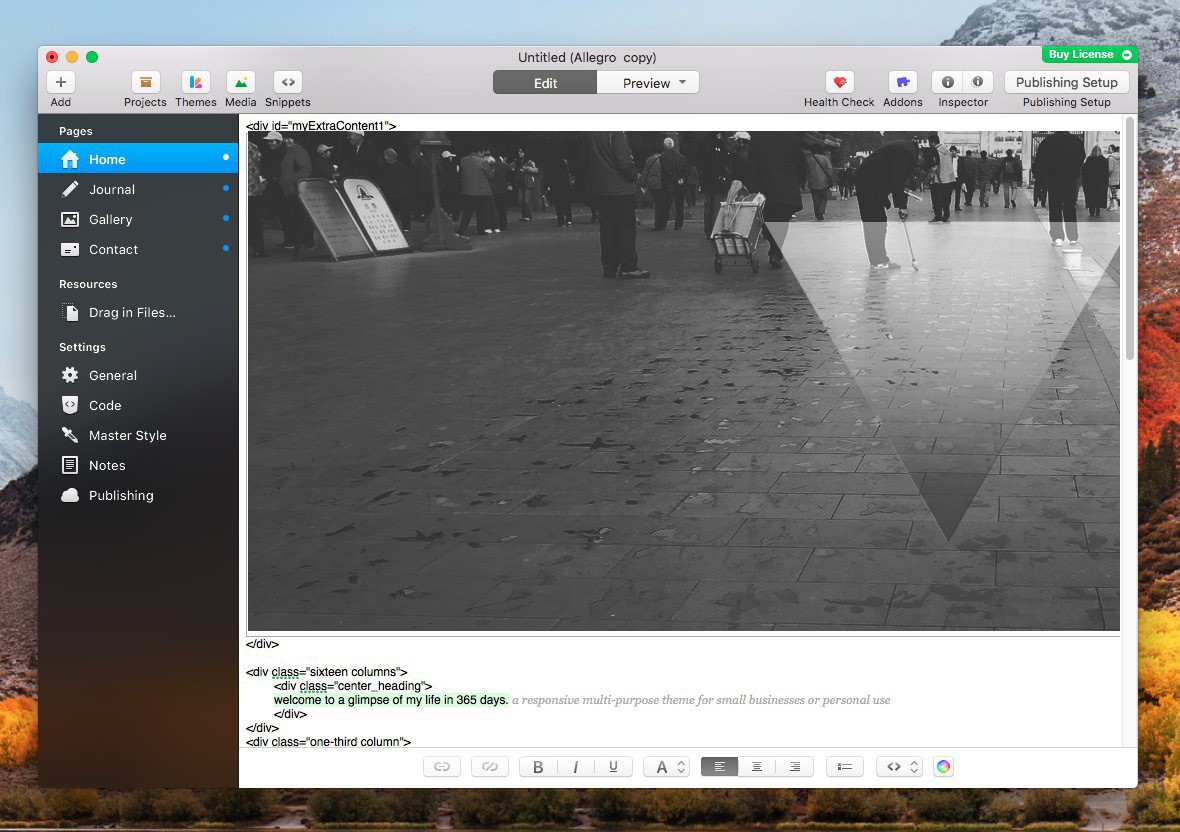Run the Health Check

click(x=839, y=83)
